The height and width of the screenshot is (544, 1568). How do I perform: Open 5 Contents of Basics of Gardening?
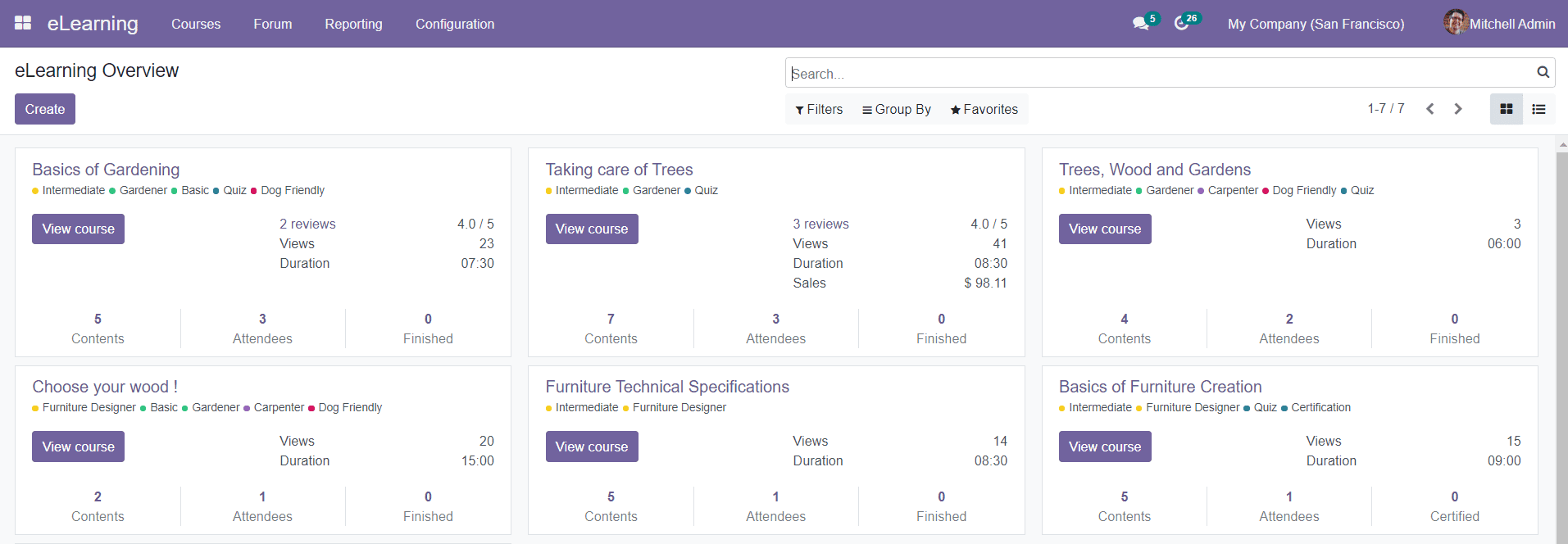point(98,329)
